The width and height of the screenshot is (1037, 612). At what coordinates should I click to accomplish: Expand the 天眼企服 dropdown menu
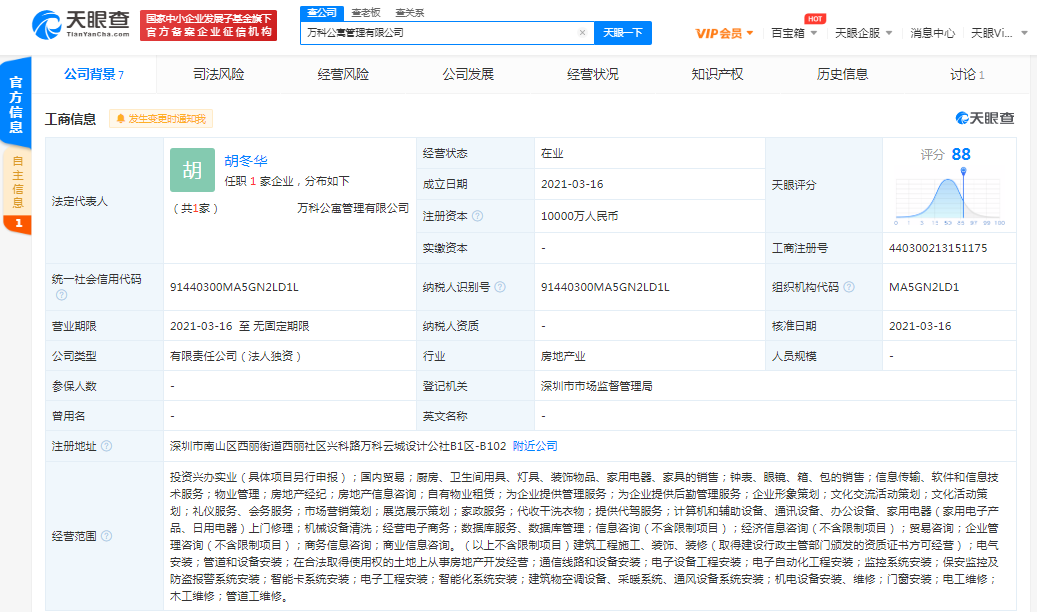[x=863, y=33]
